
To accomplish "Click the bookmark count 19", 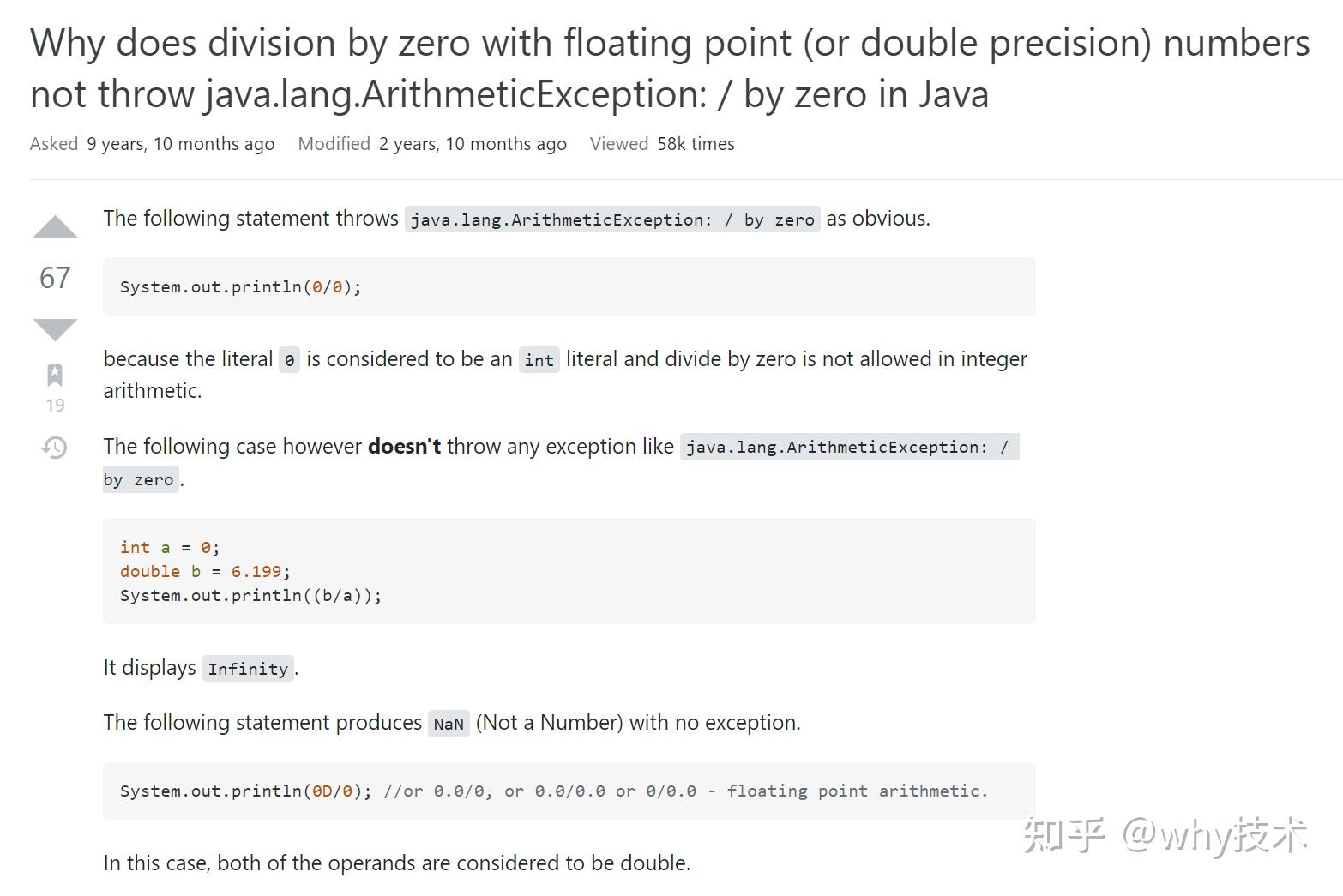I will 55,406.
